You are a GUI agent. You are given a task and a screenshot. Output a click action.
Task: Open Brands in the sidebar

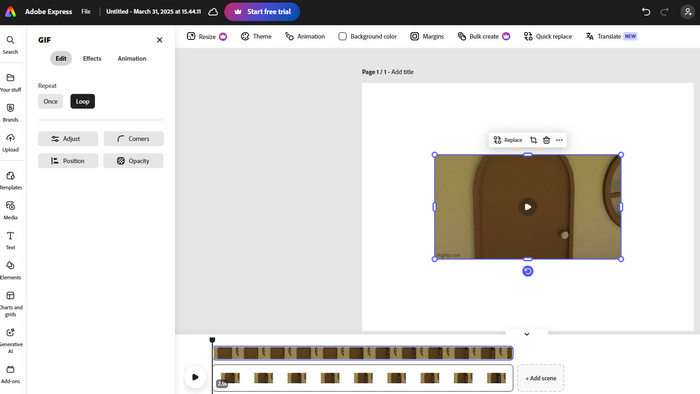pyautogui.click(x=10, y=113)
